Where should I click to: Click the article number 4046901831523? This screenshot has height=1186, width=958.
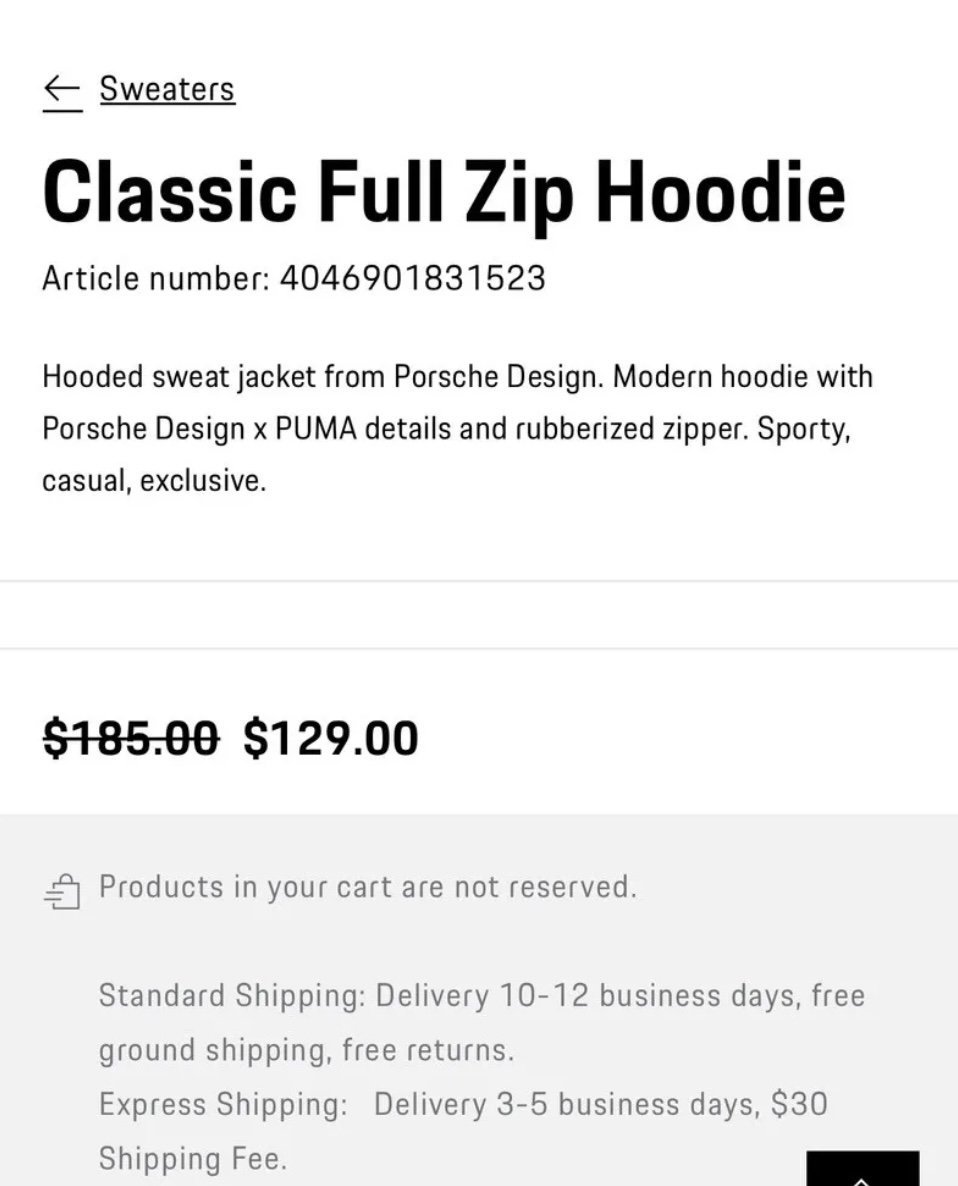(x=412, y=278)
